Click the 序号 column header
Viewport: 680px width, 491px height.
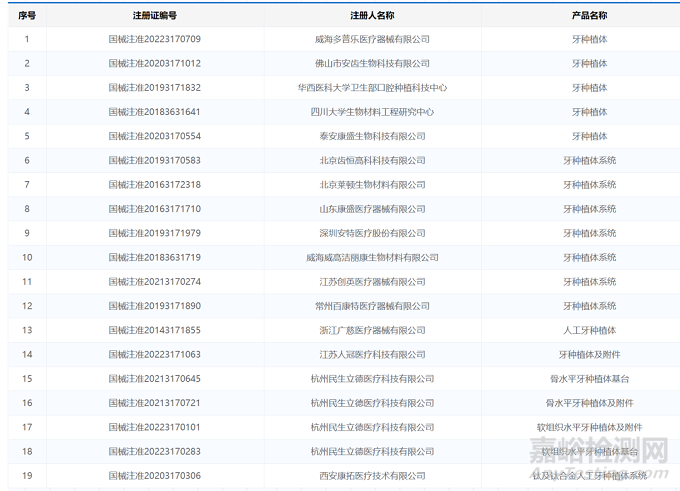click(26, 16)
